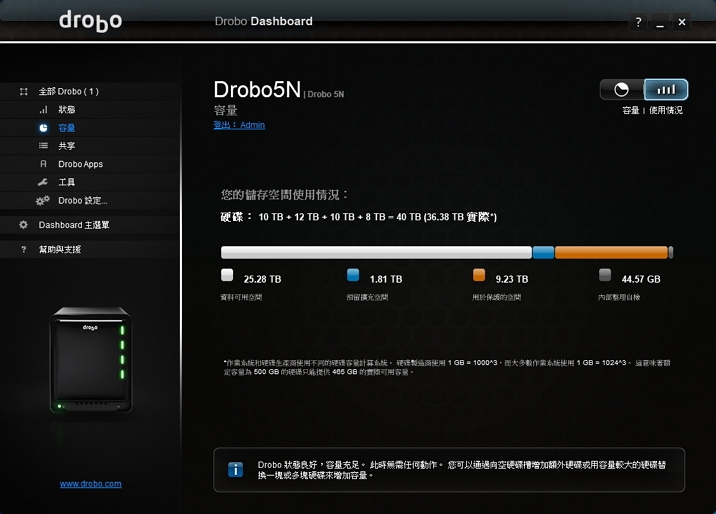This screenshot has width=716, height=514.
Task: Click the blue info icon in status message
Action: tap(235, 469)
